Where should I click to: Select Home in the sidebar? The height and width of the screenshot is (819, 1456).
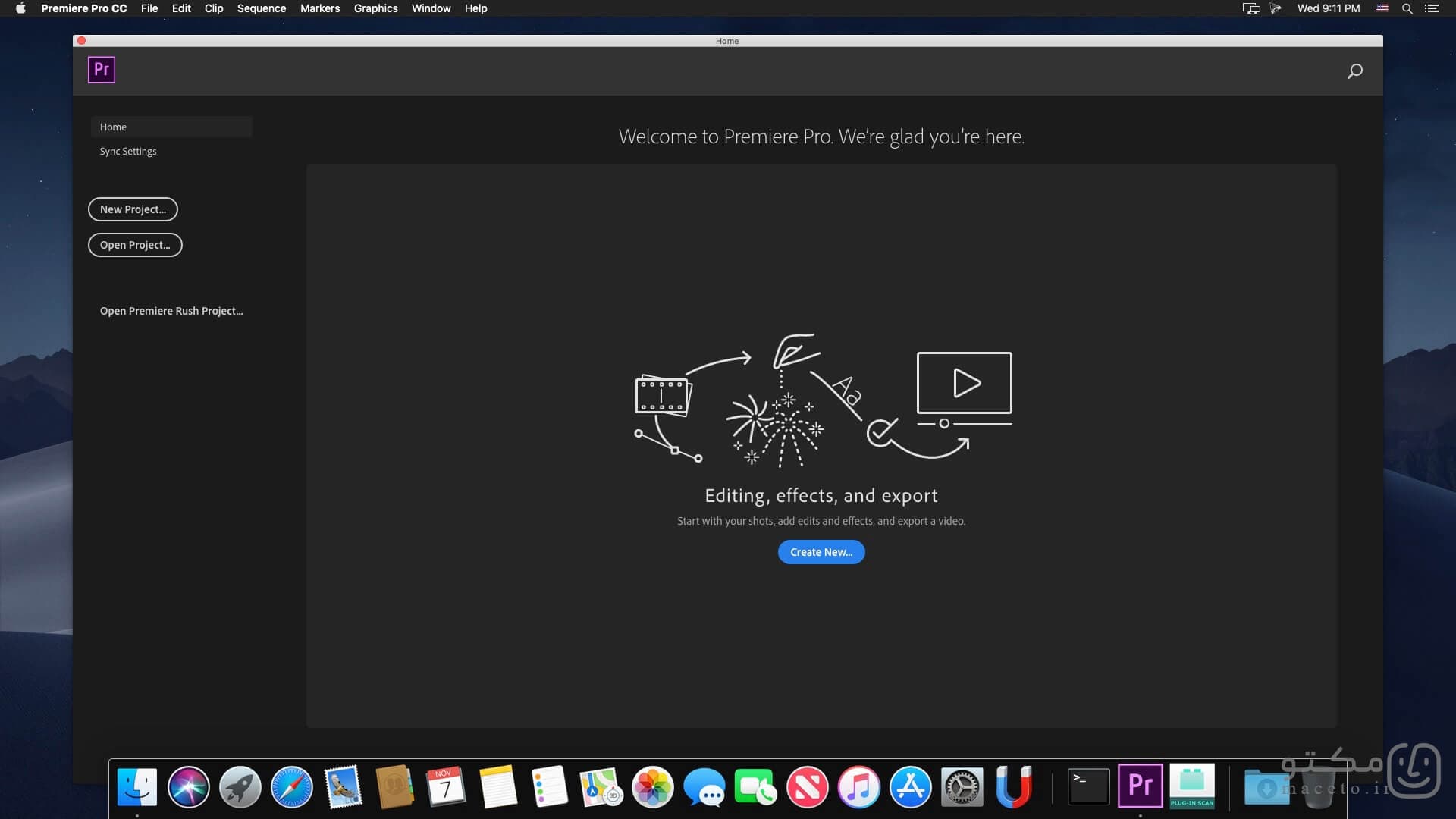point(171,127)
